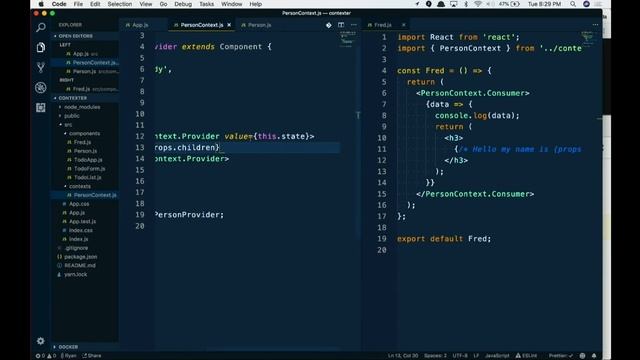Image resolution: width=640 pixels, height=360 pixels.
Task: Click the UTF-8 encoding status item
Action: pyautogui.click(x=460, y=356)
